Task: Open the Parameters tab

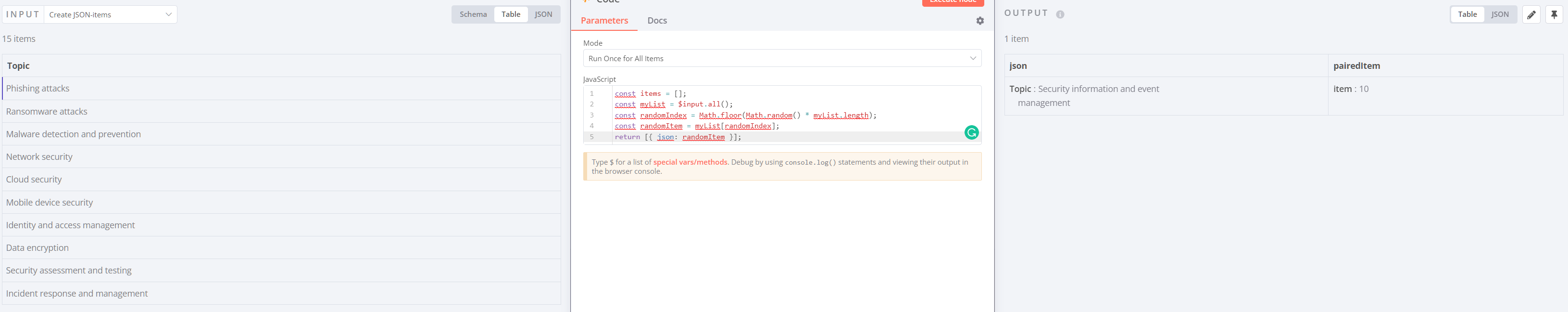Action: click(604, 21)
